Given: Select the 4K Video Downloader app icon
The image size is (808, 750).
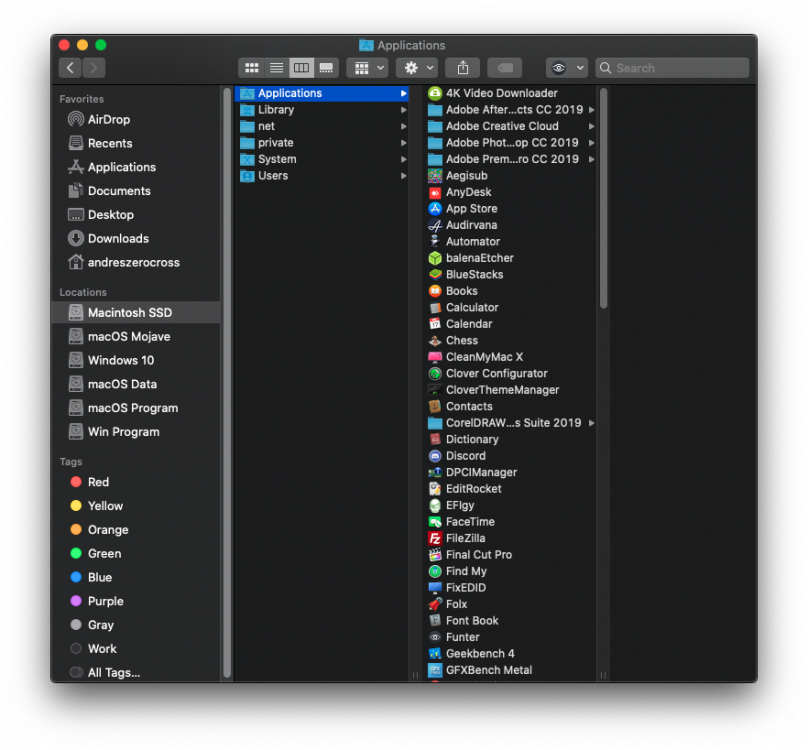Looking at the screenshot, I should [x=435, y=93].
